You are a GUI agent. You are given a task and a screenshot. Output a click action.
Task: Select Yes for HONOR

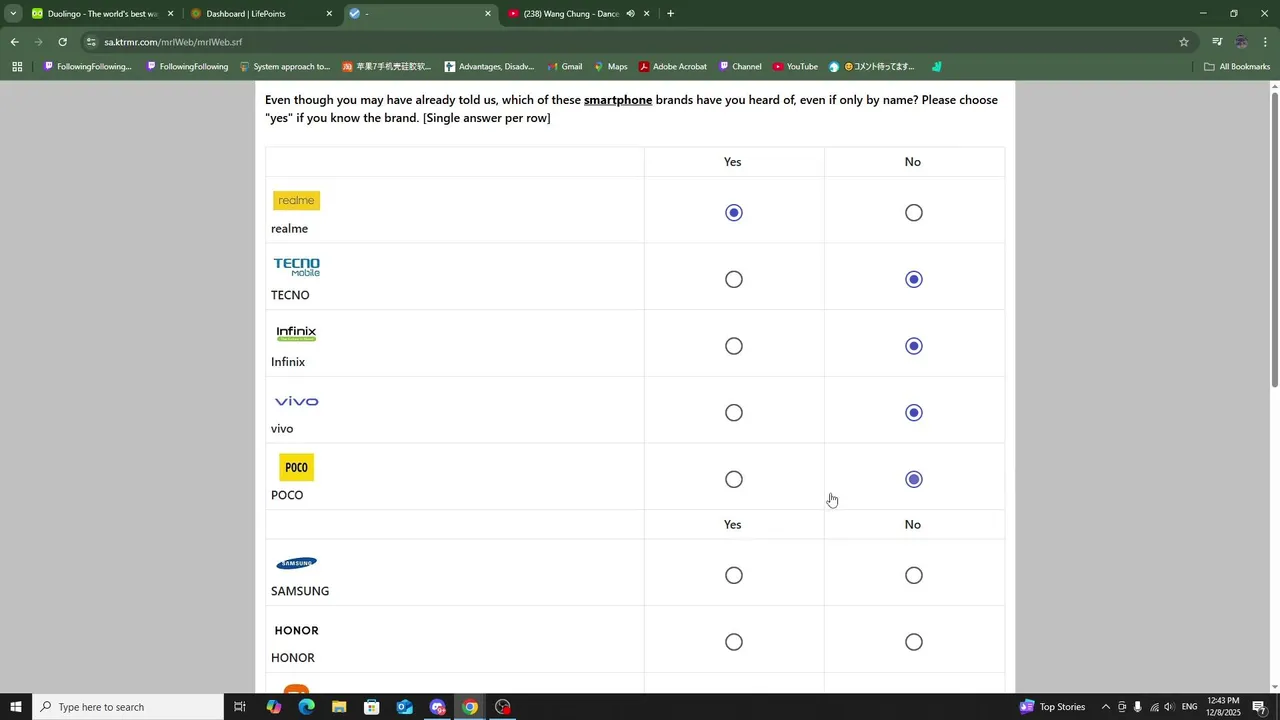click(734, 642)
